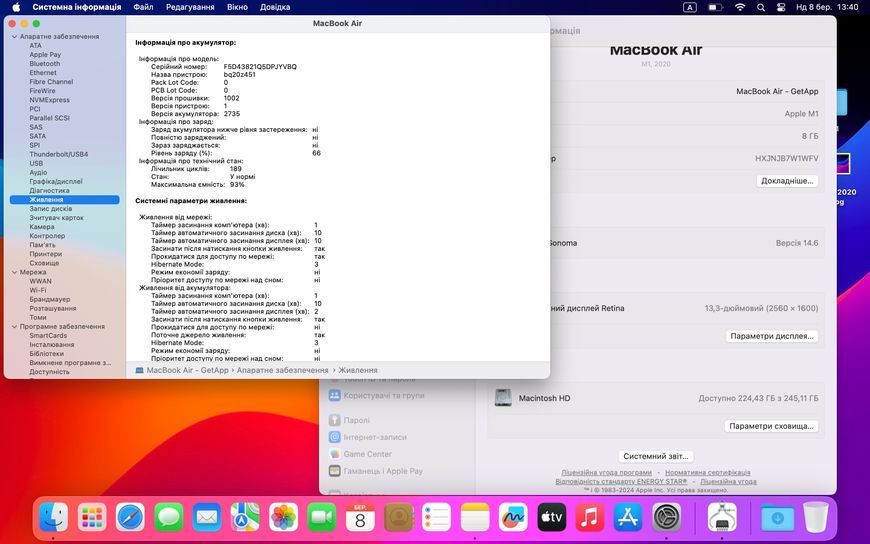Click the battery status icon in menu bar
Image resolution: width=870 pixels, height=544 pixels.
[715, 7]
